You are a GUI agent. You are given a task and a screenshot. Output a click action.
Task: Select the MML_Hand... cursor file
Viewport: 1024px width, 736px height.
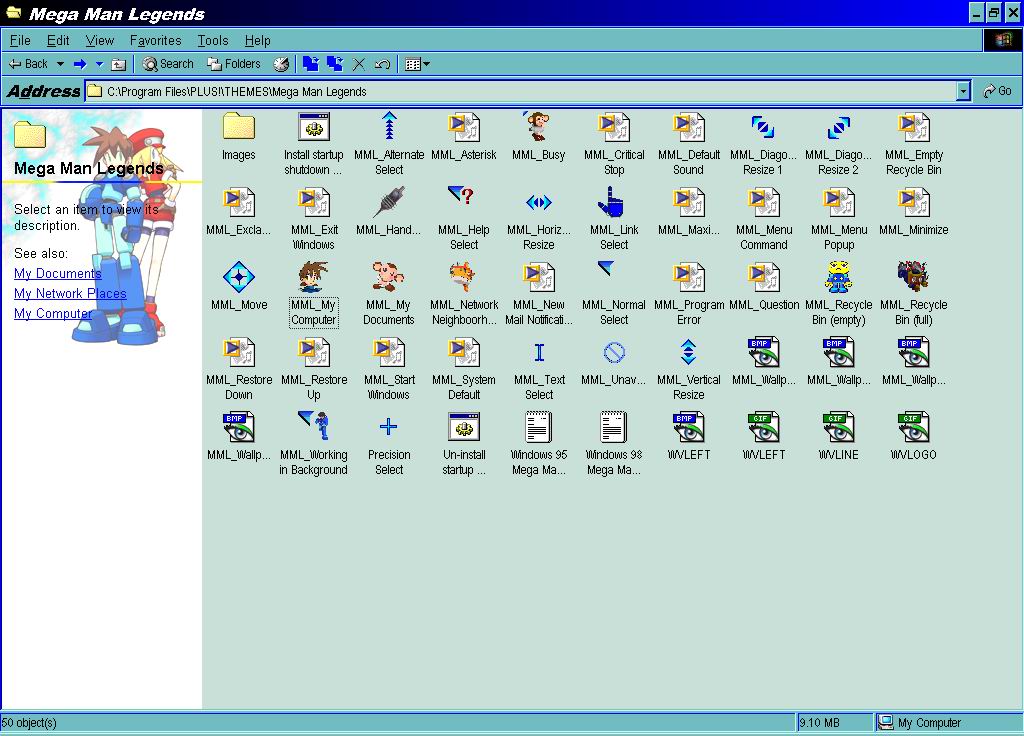point(389,212)
